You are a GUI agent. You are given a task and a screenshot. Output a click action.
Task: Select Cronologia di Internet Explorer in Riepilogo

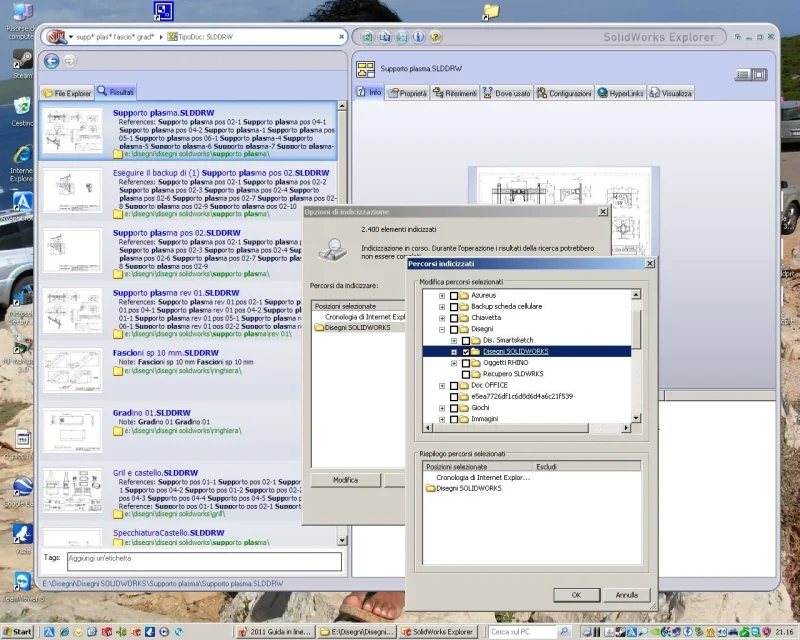click(x=483, y=478)
